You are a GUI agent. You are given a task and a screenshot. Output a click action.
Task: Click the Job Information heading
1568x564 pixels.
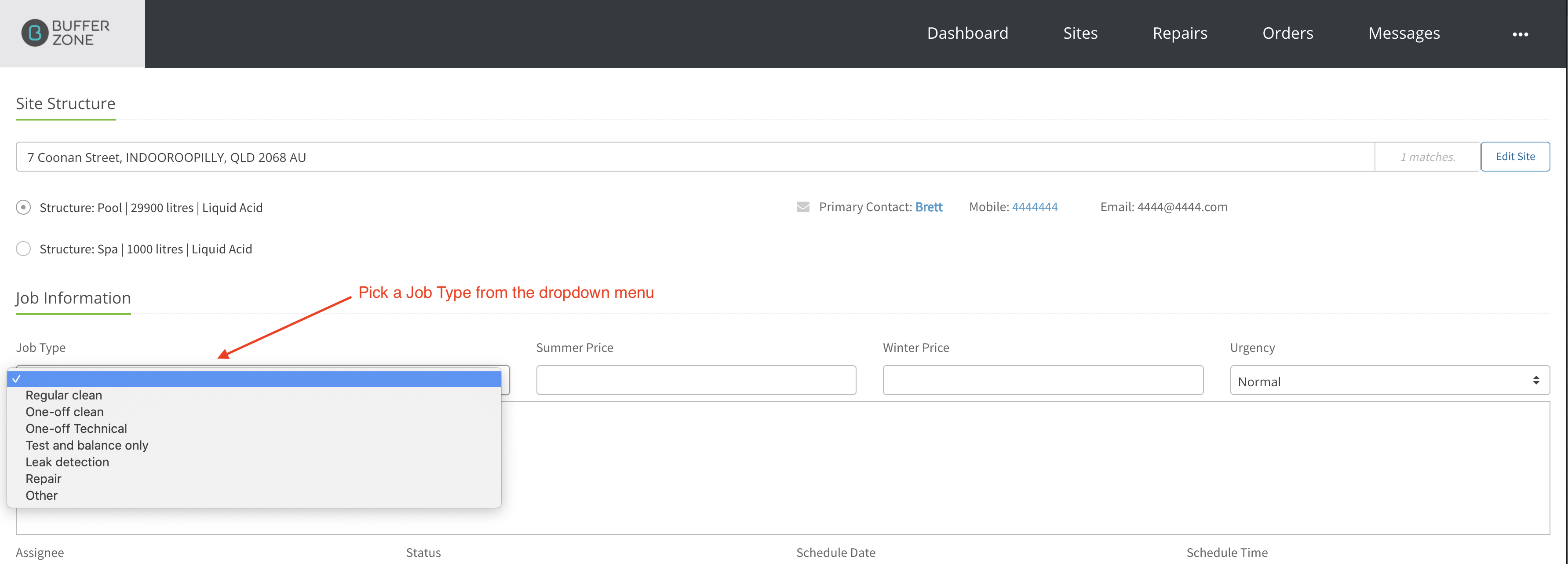coord(73,298)
